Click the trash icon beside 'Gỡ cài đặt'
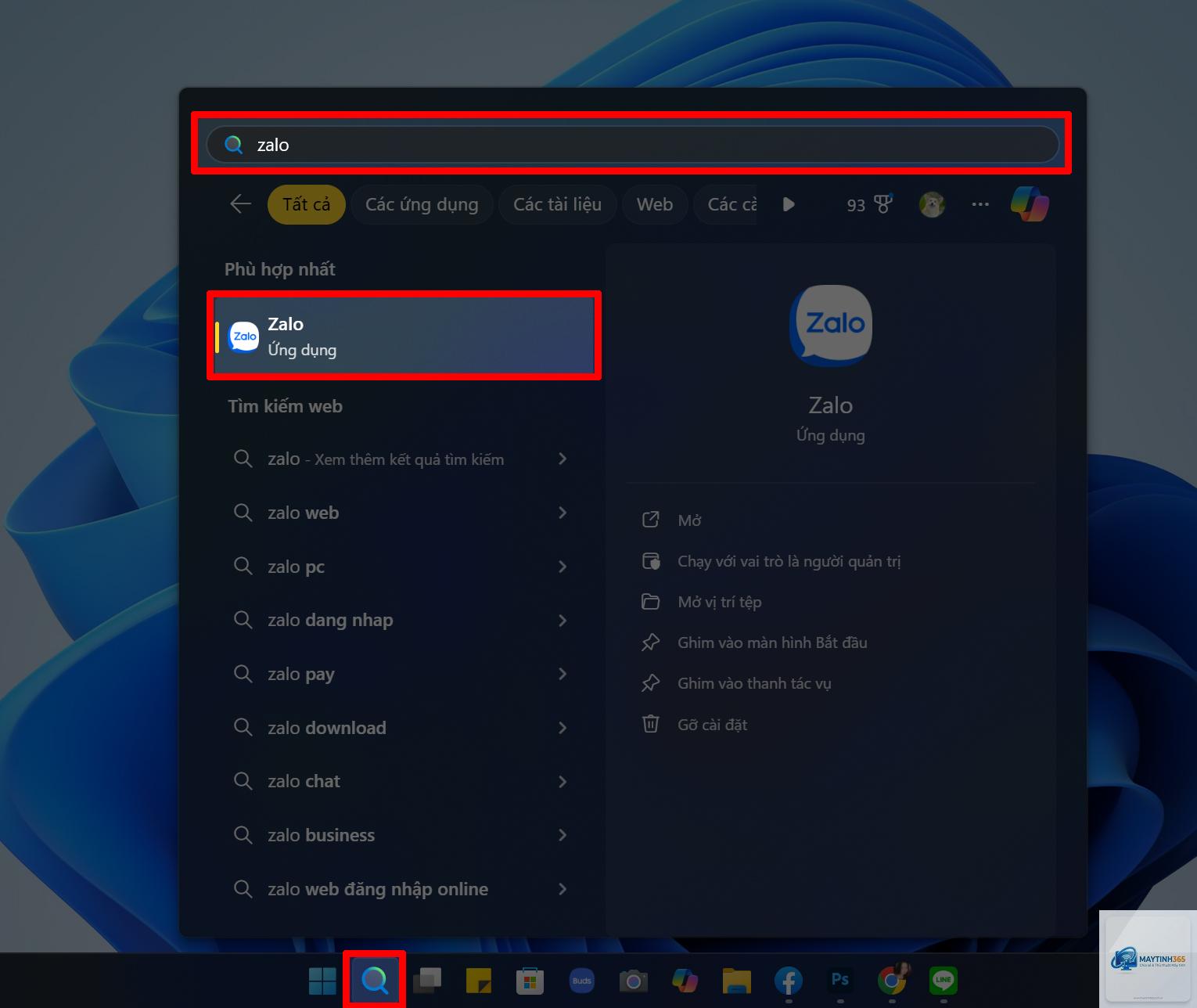Image resolution: width=1197 pixels, height=1008 pixels. [650, 723]
